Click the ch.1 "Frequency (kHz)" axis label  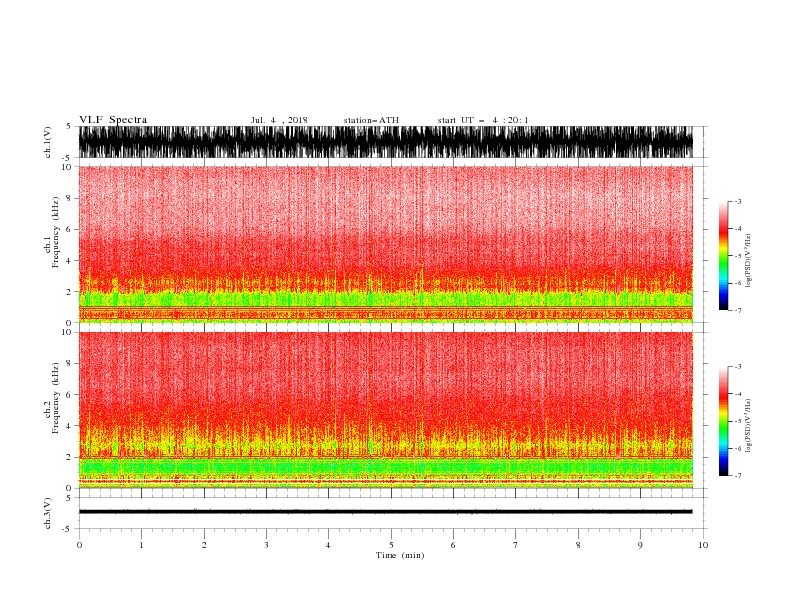pos(56,232)
